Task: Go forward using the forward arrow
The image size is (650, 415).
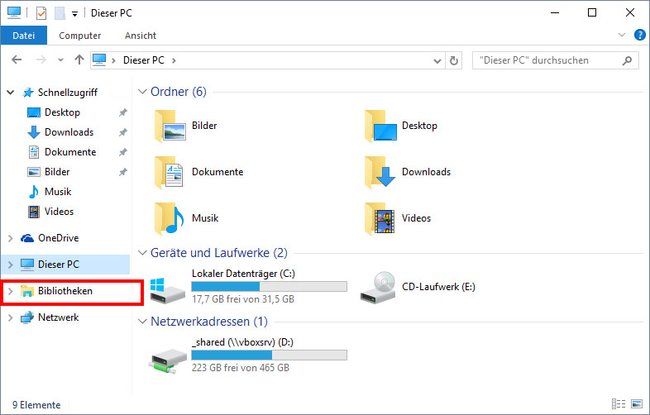Action: (41, 60)
